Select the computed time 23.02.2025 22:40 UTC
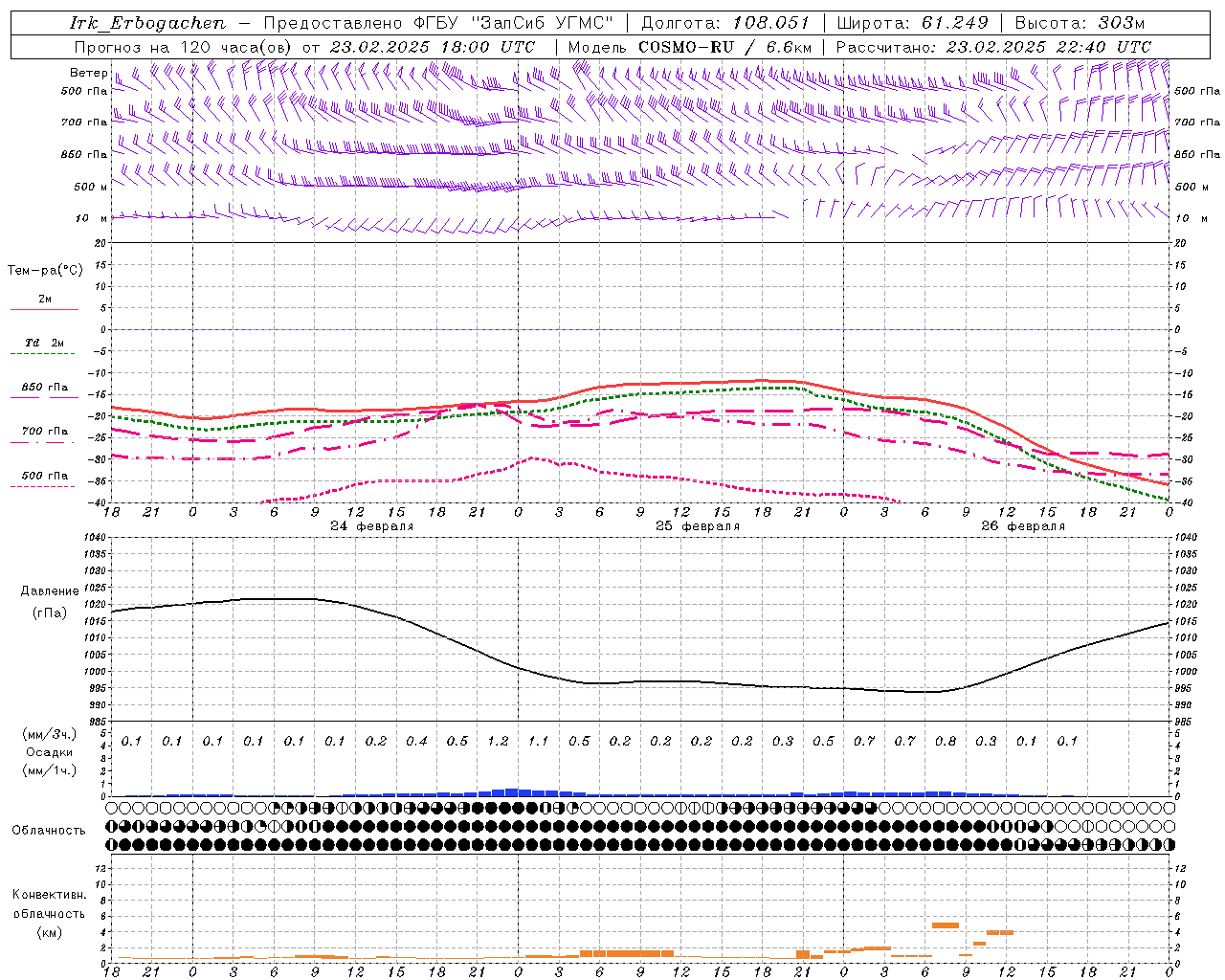Viewport: 1225px width, 980px height. (x=1048, y=47)
